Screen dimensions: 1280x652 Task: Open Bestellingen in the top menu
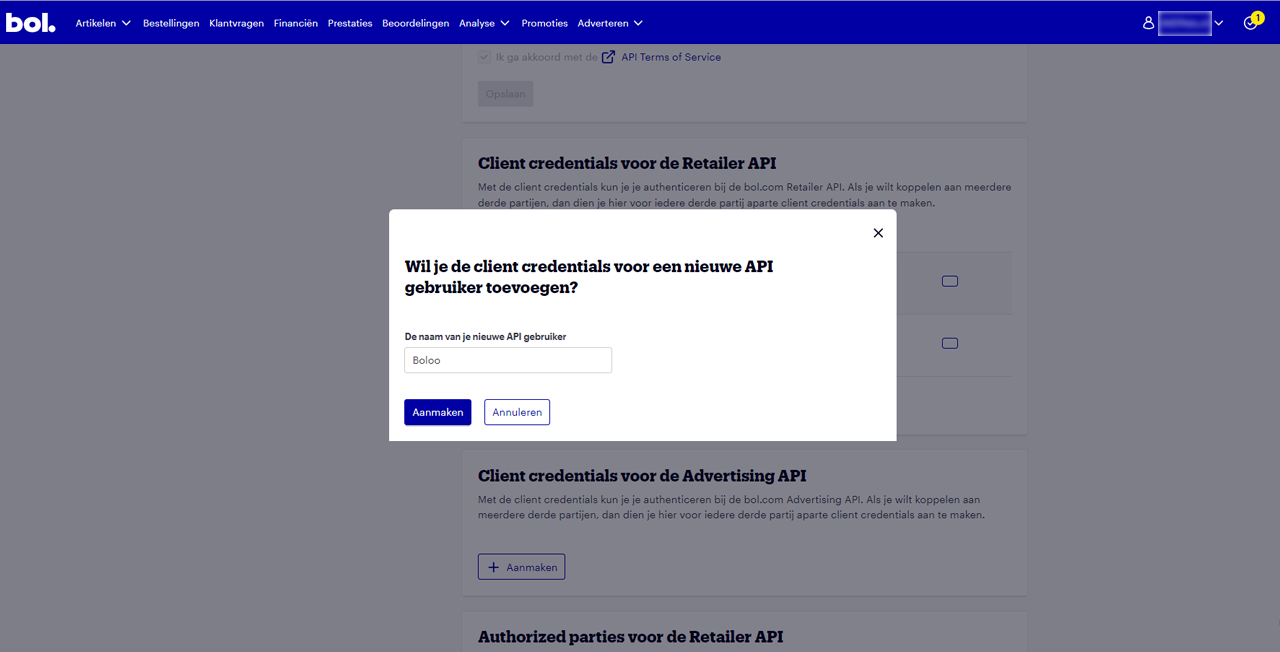(x=171, y=23)
